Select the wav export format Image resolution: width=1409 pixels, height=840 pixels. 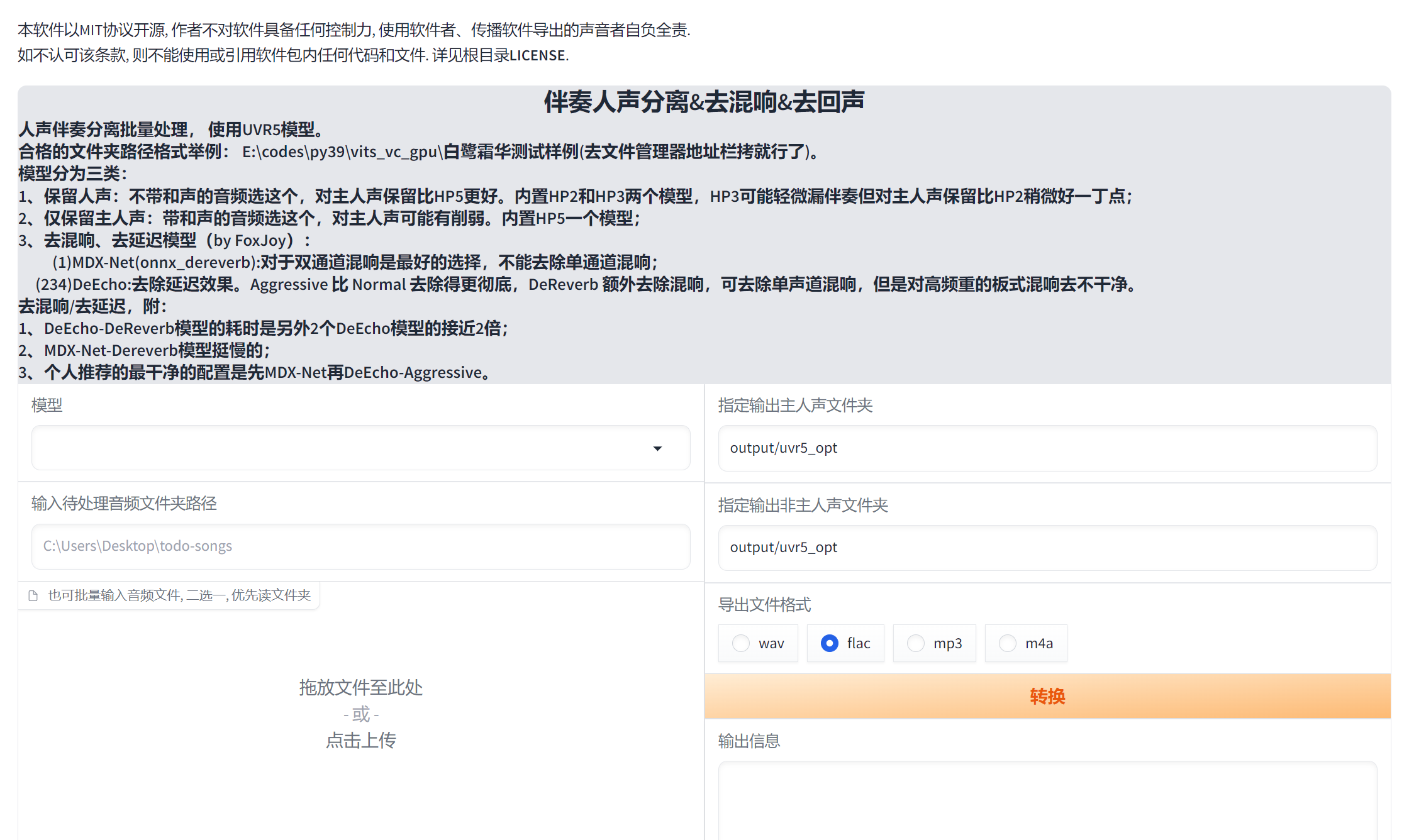coord(758,643)
